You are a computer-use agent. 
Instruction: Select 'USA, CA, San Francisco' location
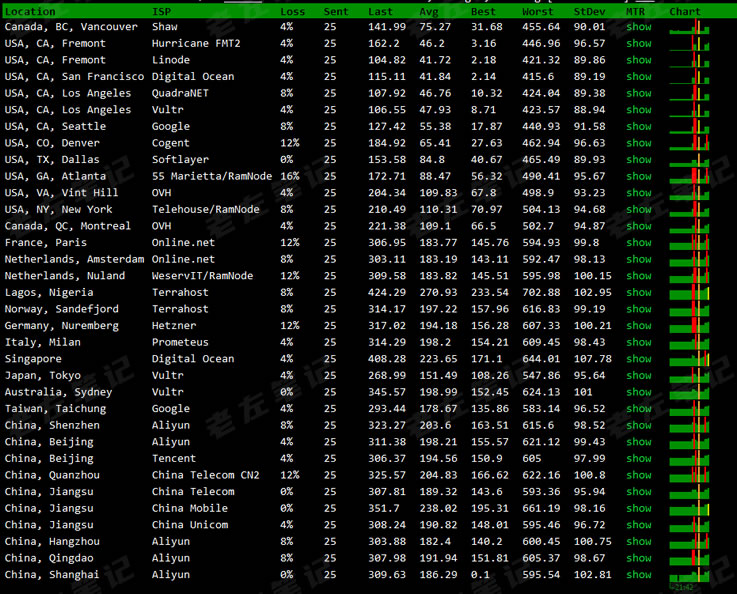pos(74,77)
